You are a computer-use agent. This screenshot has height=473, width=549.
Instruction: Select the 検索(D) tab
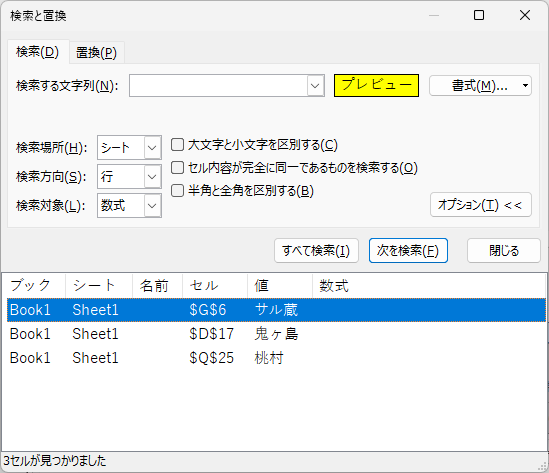38,52
